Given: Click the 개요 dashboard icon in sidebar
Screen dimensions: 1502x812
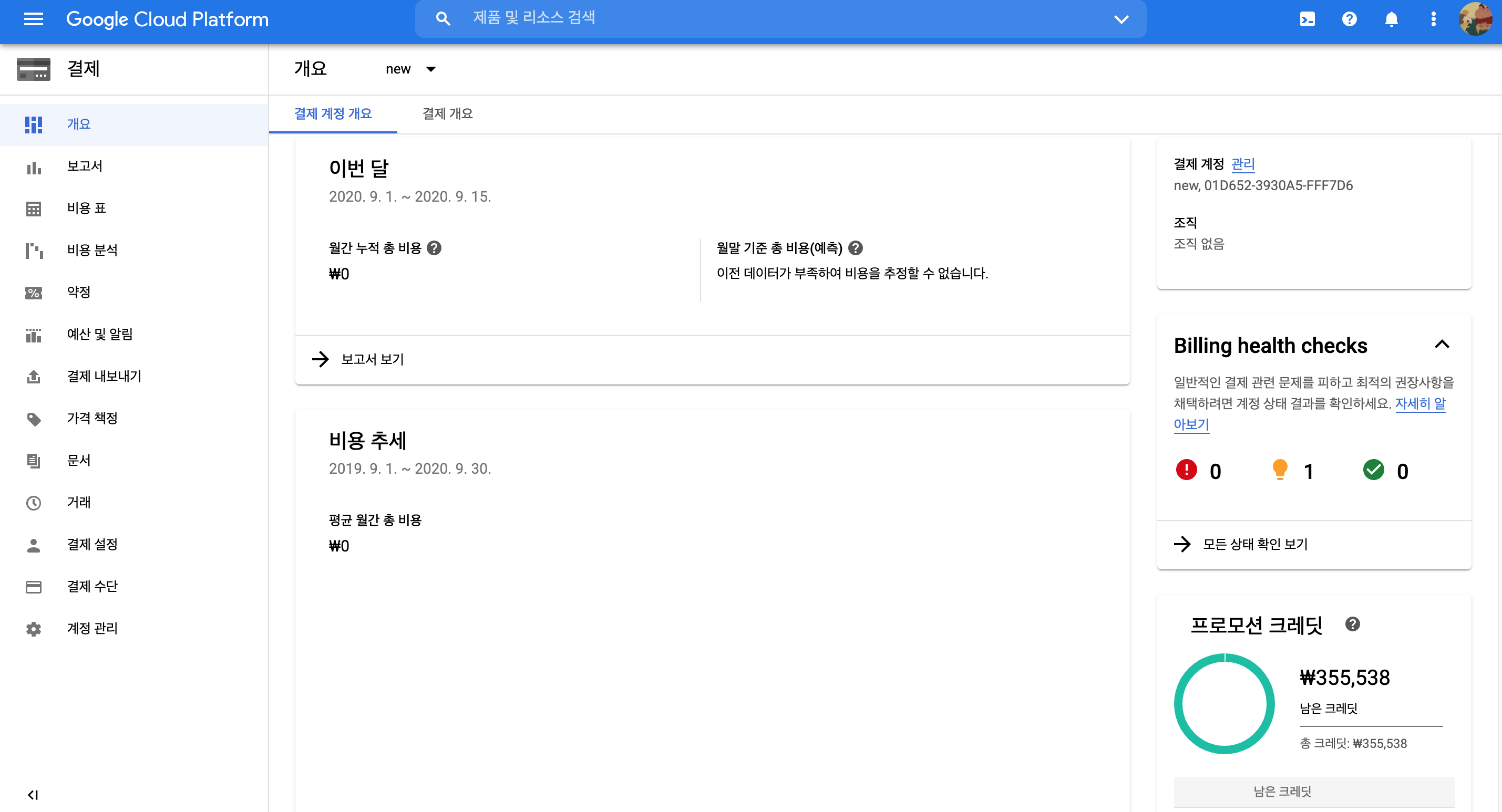Looking at the screenshot, I should 33,125.
